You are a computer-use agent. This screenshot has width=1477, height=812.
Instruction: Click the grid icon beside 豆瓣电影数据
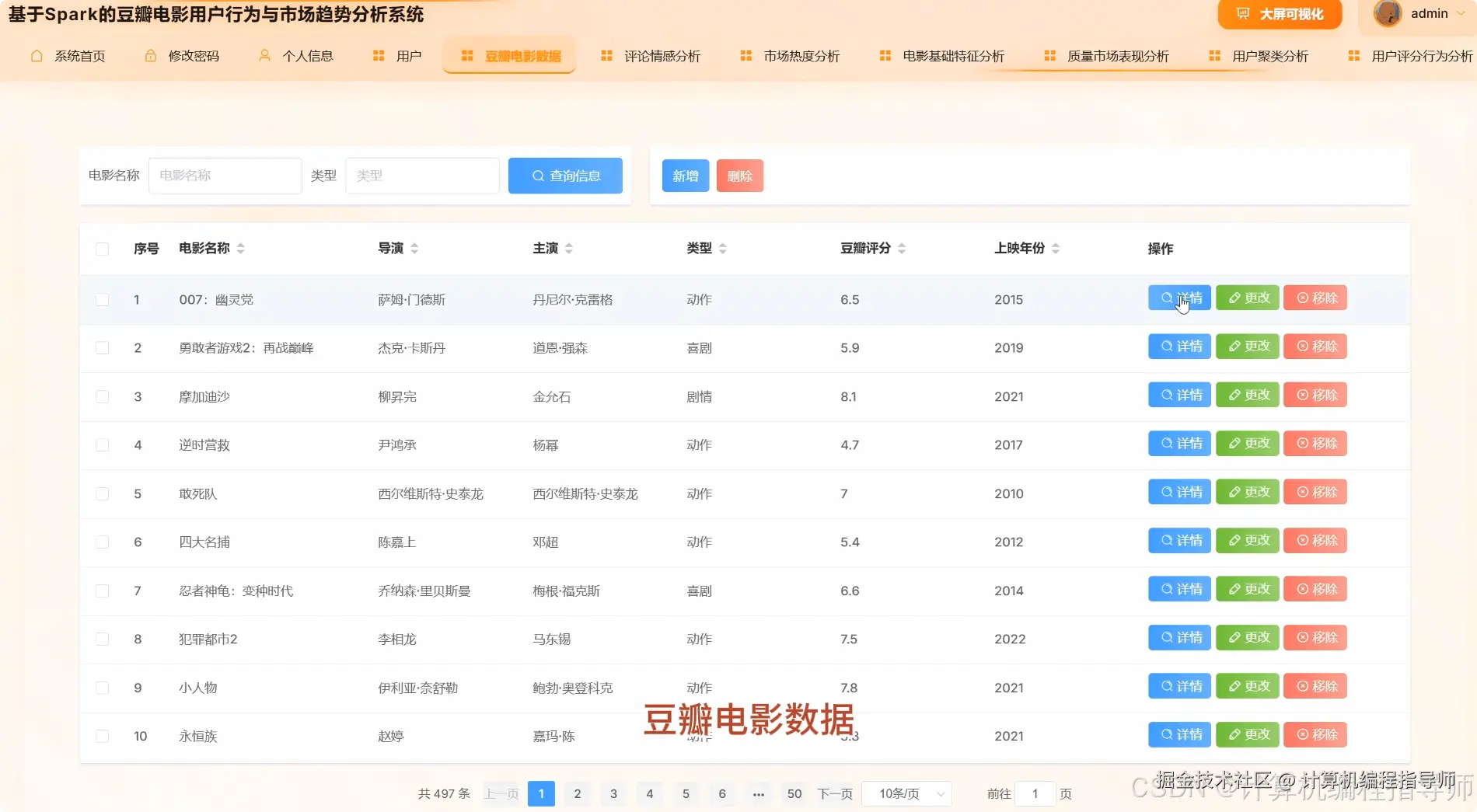[467, 55]
